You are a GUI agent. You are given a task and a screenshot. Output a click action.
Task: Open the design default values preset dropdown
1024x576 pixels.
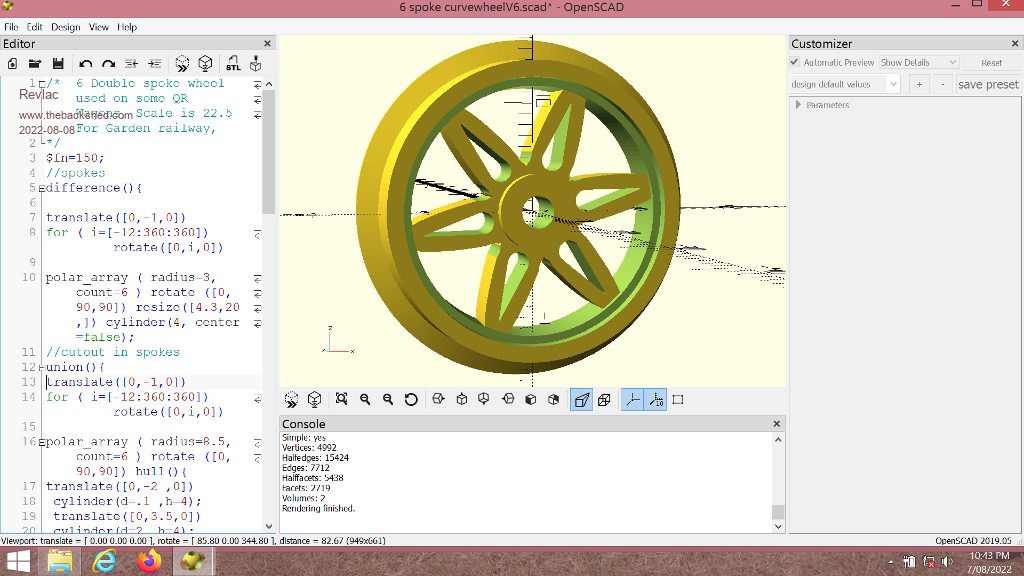click(845, 84)
